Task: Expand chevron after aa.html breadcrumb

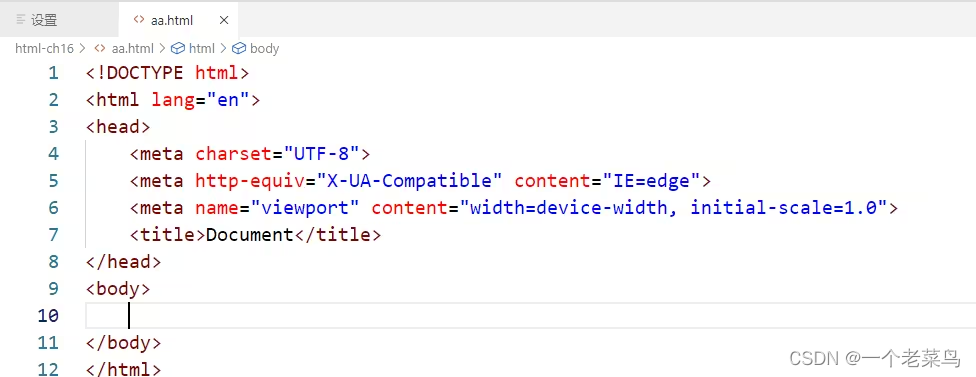Action: click(x=162, y=49)
